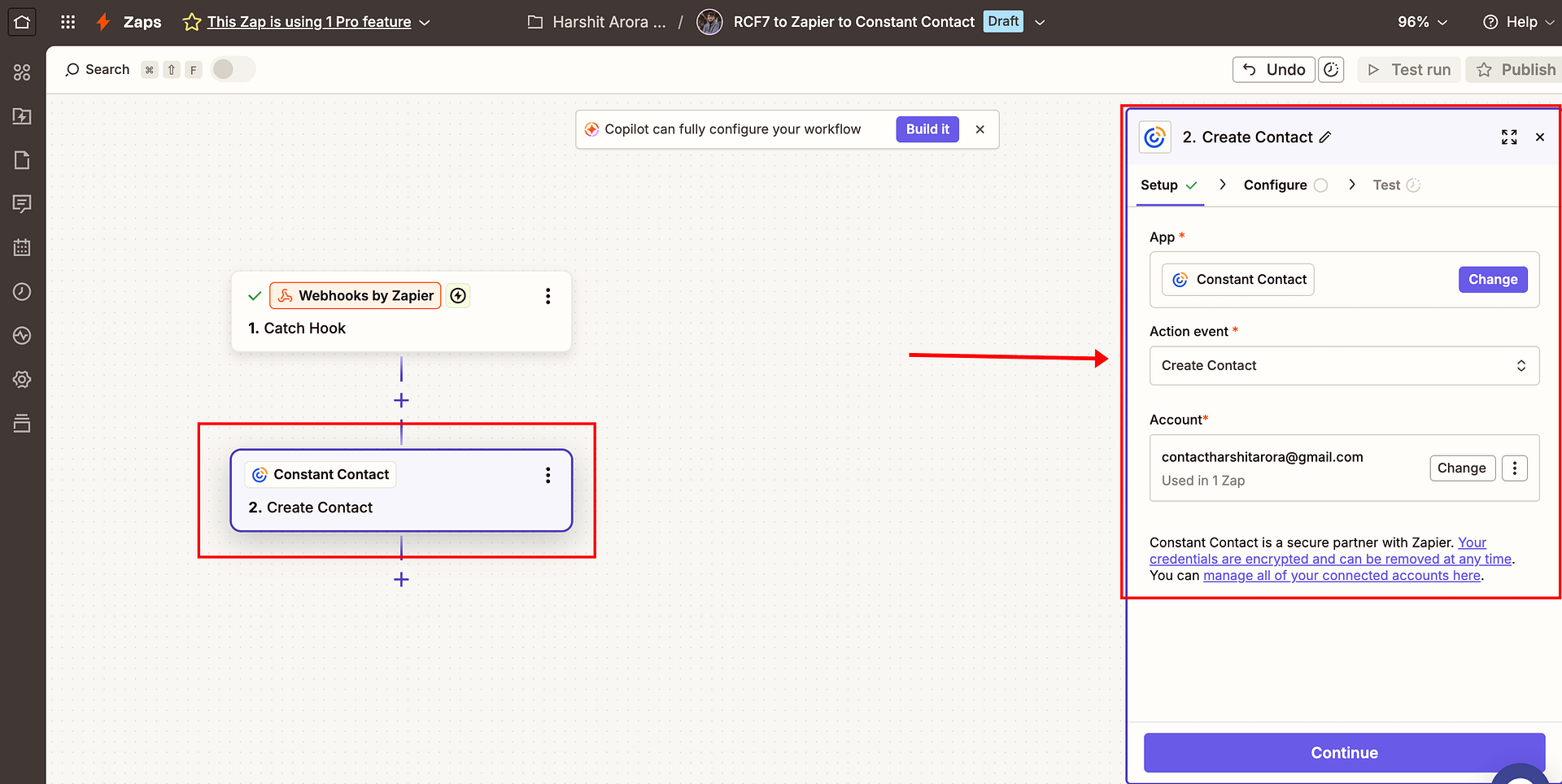
Task: Open the comments icon in sidebar
Action: pyautogui.click(x=22, y=203)
